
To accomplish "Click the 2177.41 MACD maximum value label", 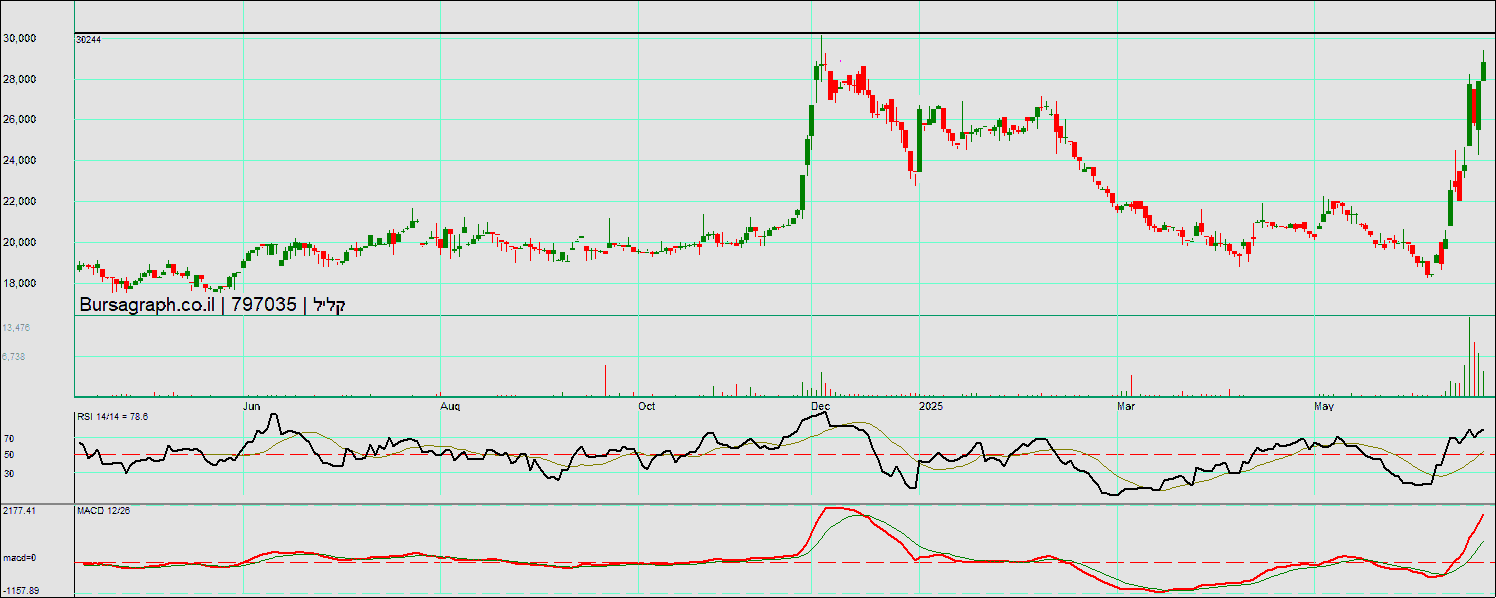I will tap(20, 511).
